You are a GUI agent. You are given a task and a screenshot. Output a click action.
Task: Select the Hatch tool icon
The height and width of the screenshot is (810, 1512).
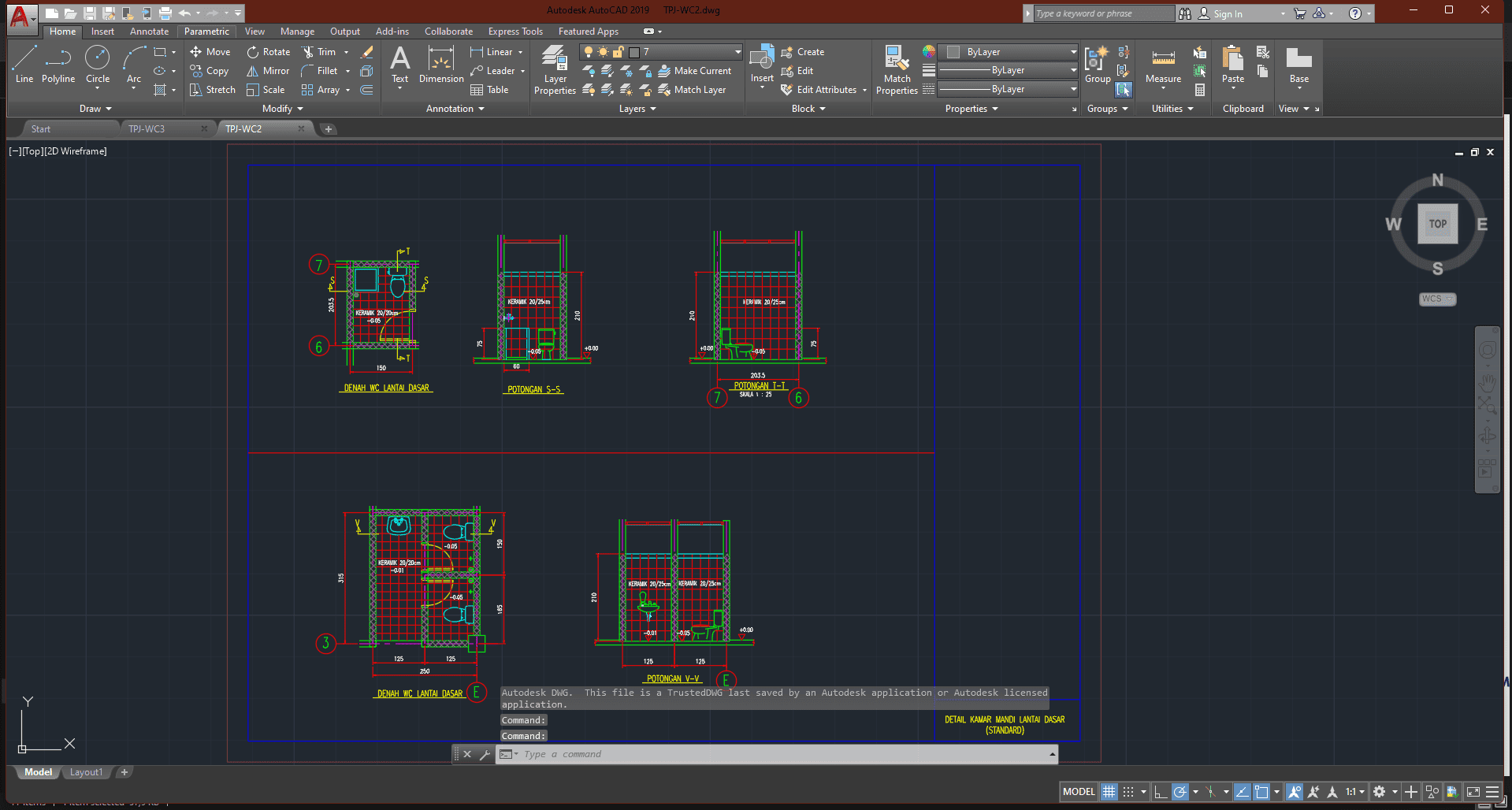160,90
